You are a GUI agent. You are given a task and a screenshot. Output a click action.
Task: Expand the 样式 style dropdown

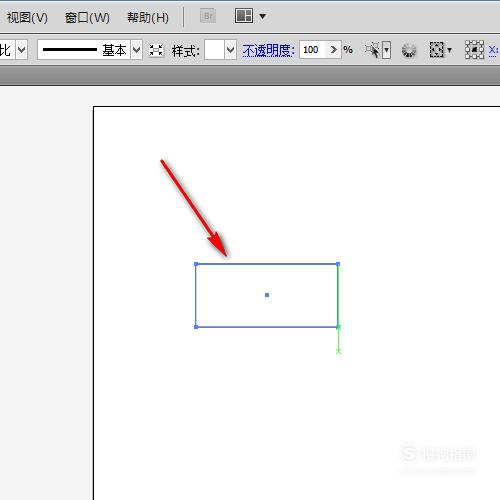pos(230,50)
